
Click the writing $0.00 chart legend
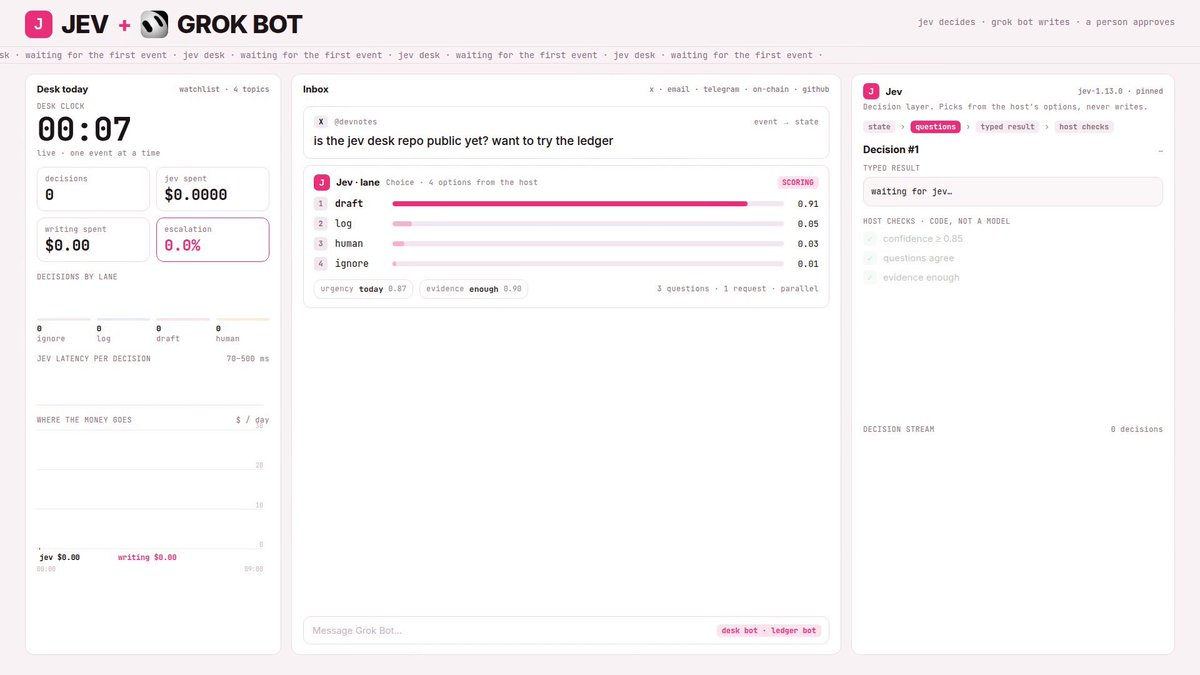(147, 557)
